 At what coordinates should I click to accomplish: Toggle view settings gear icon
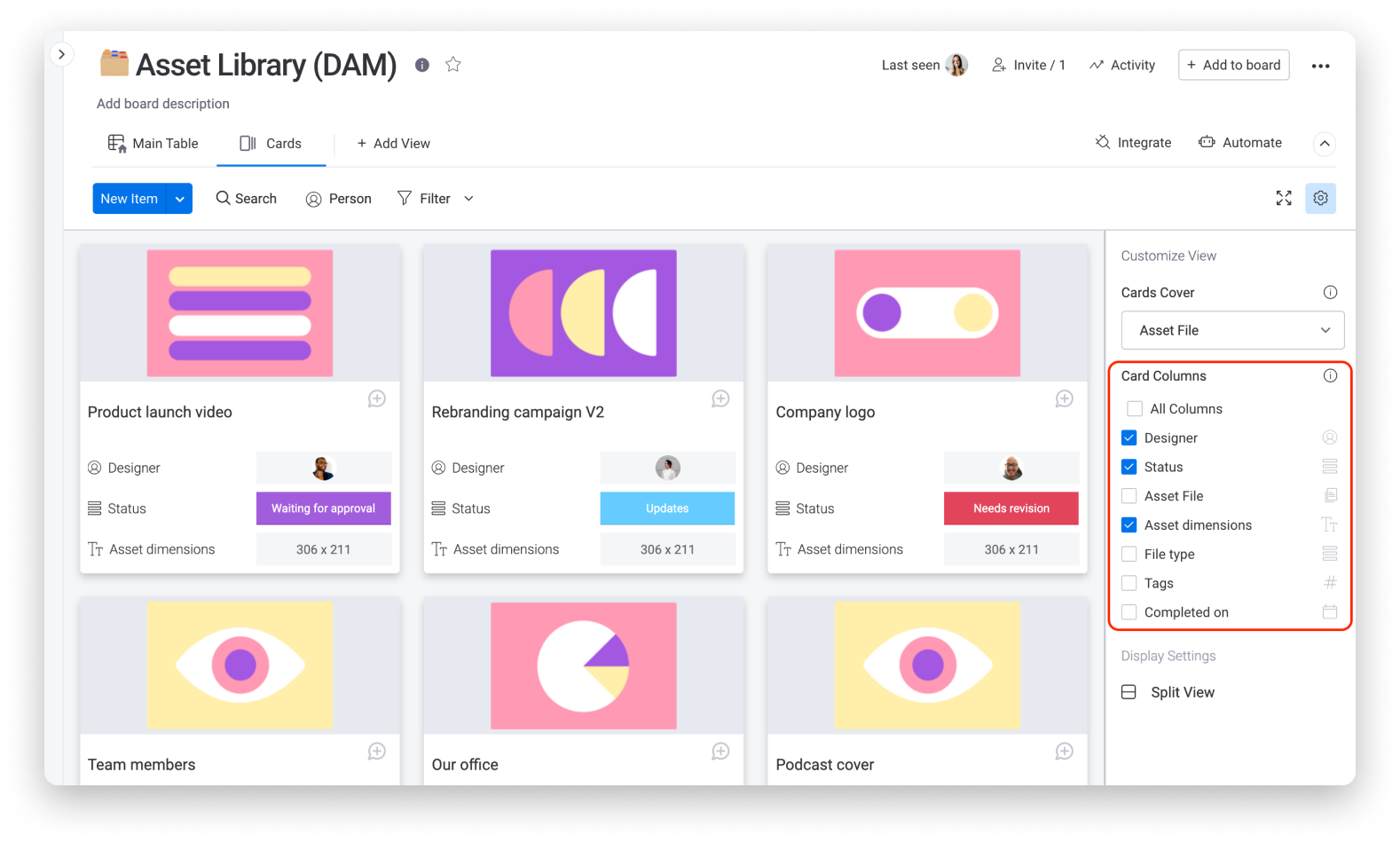[x=1320, y=198]
